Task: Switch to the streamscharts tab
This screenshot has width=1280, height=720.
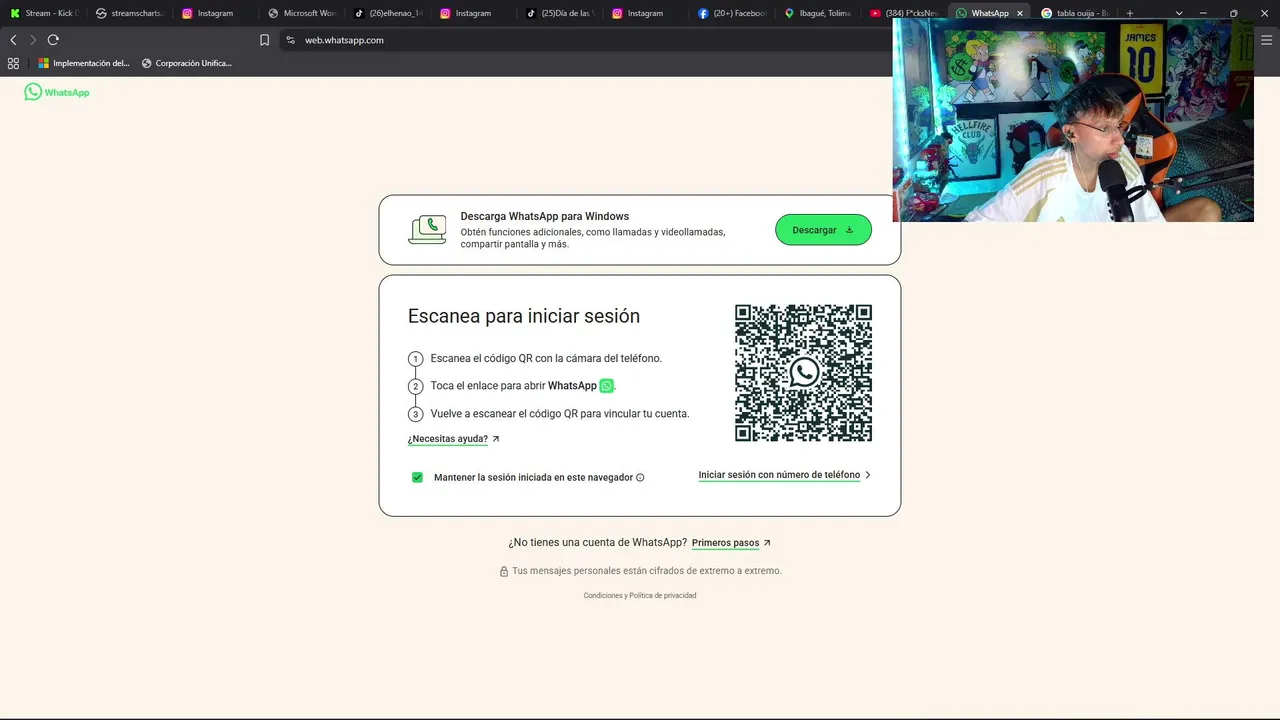Action: (130, 13)
